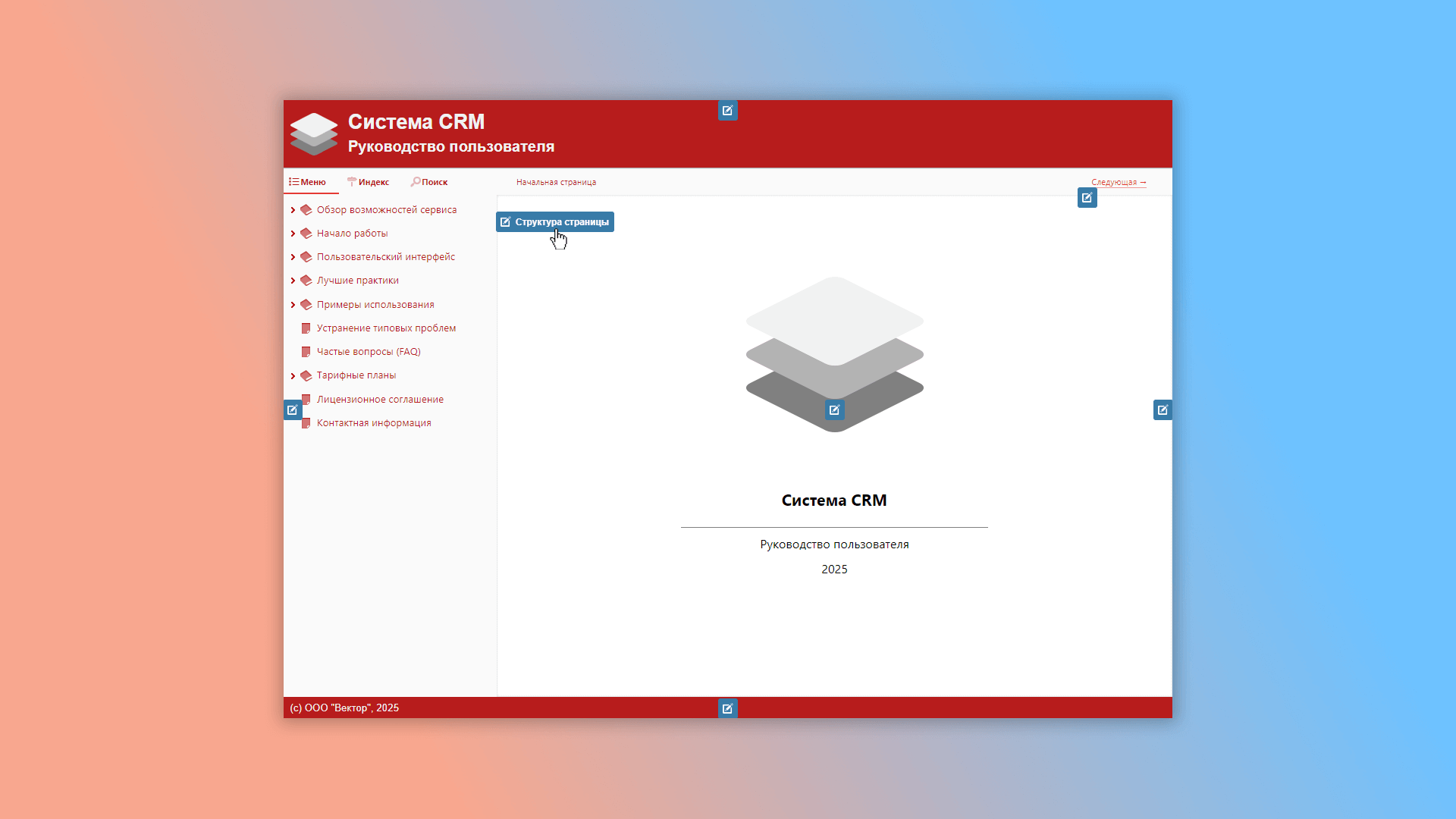
Task: Expand Обзор возможностей сервиса section
Action: point(293,210)
